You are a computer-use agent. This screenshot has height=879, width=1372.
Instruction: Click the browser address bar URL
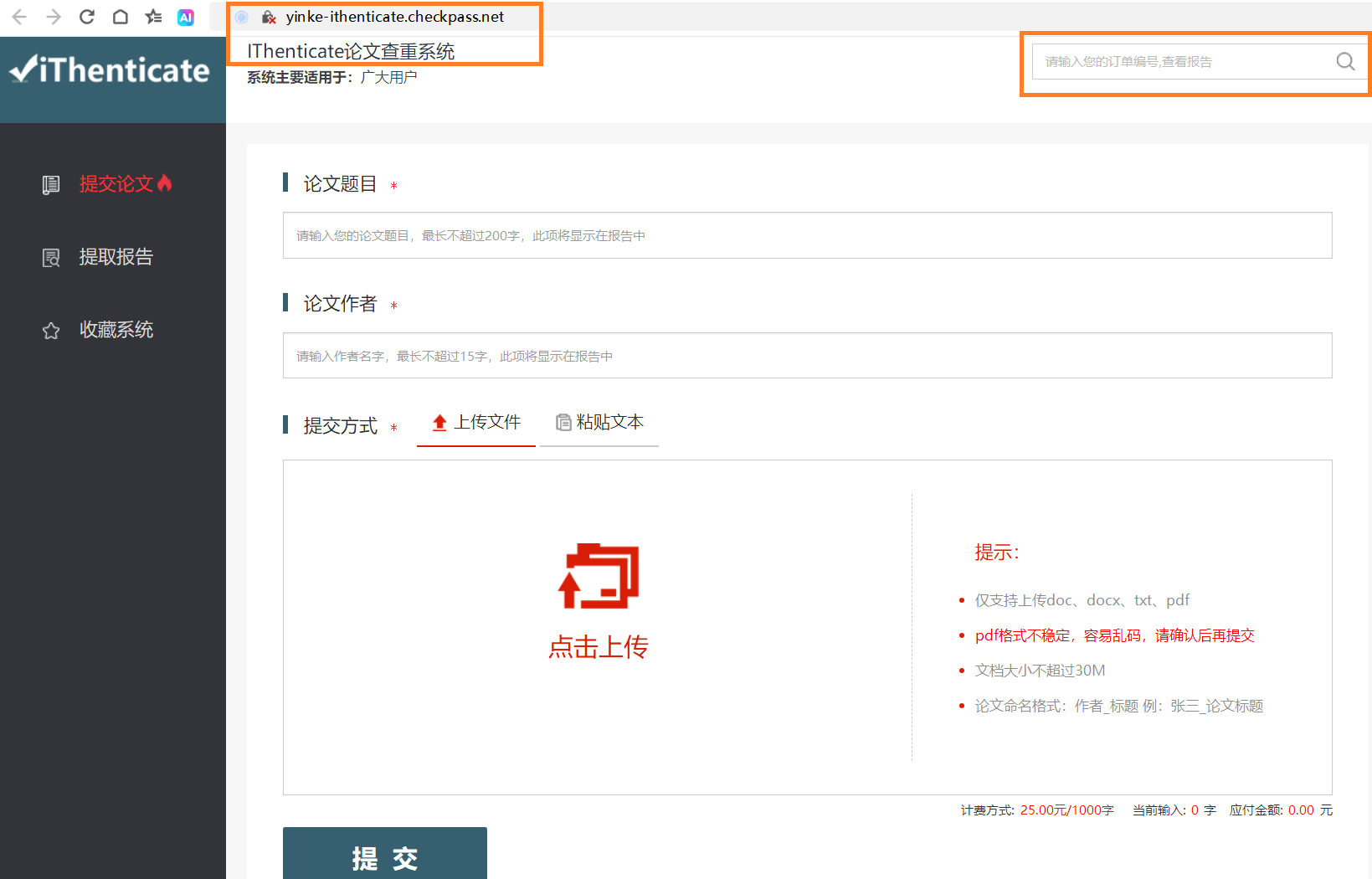[395, 17]
